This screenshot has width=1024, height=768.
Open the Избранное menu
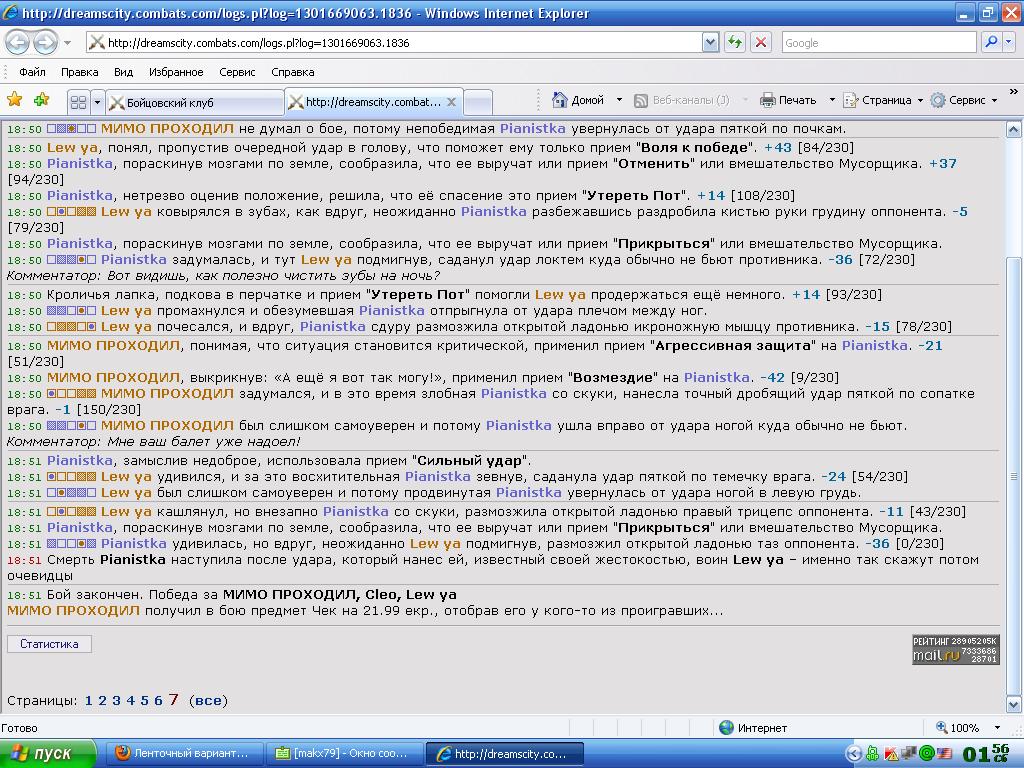pyautogui.click(x=176, y=72)
